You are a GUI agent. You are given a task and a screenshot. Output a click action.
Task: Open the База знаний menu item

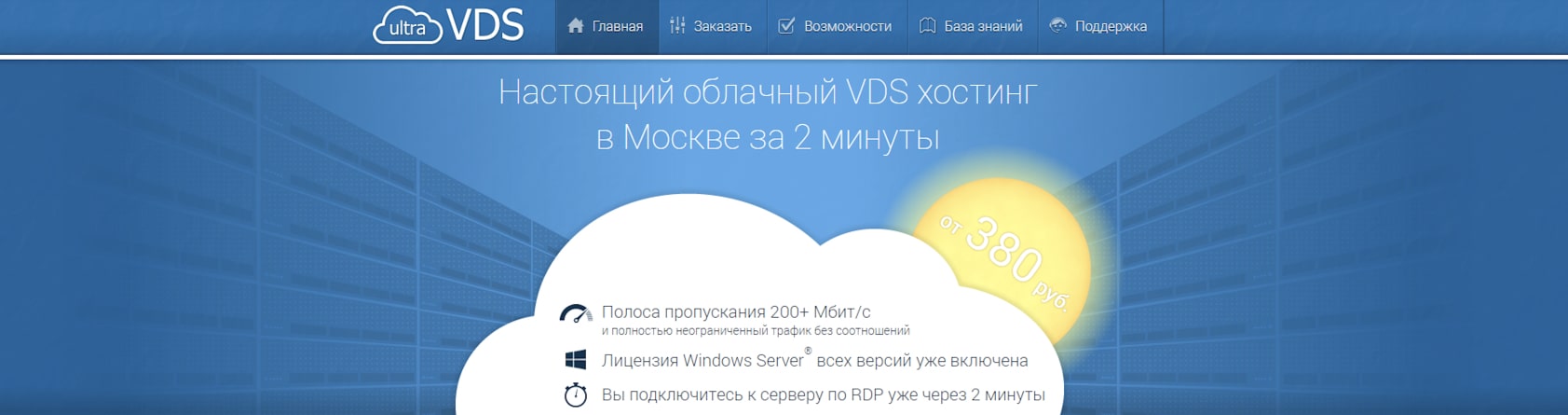972,26
